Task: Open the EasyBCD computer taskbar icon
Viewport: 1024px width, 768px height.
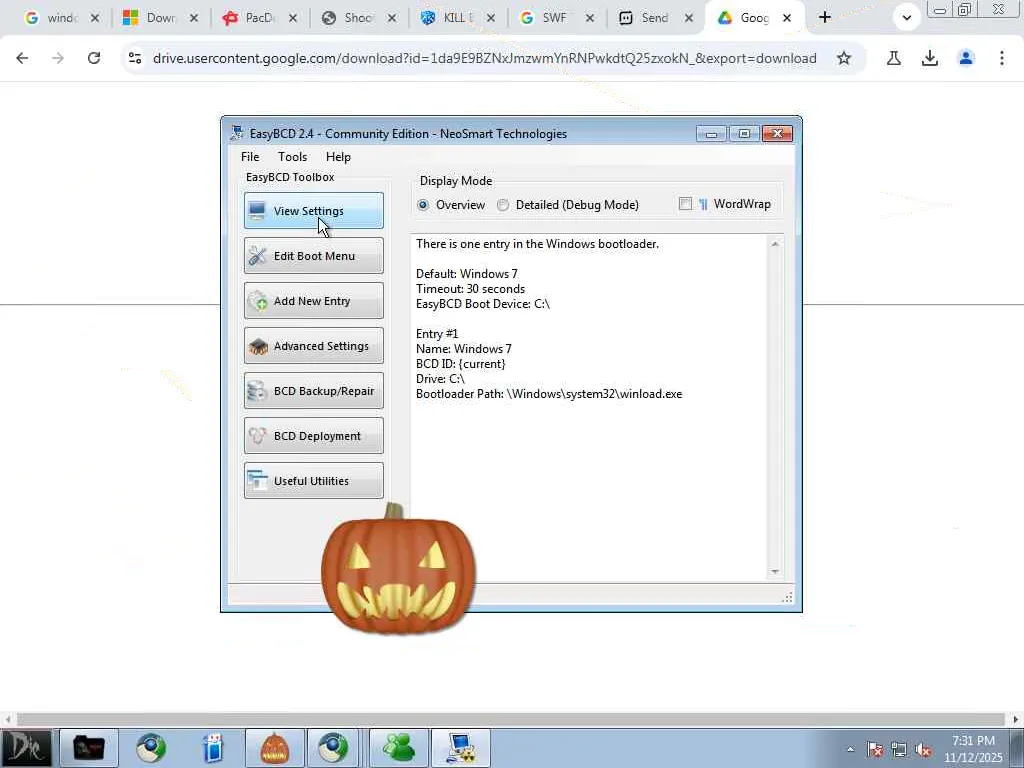Action: tap(460, 748)
